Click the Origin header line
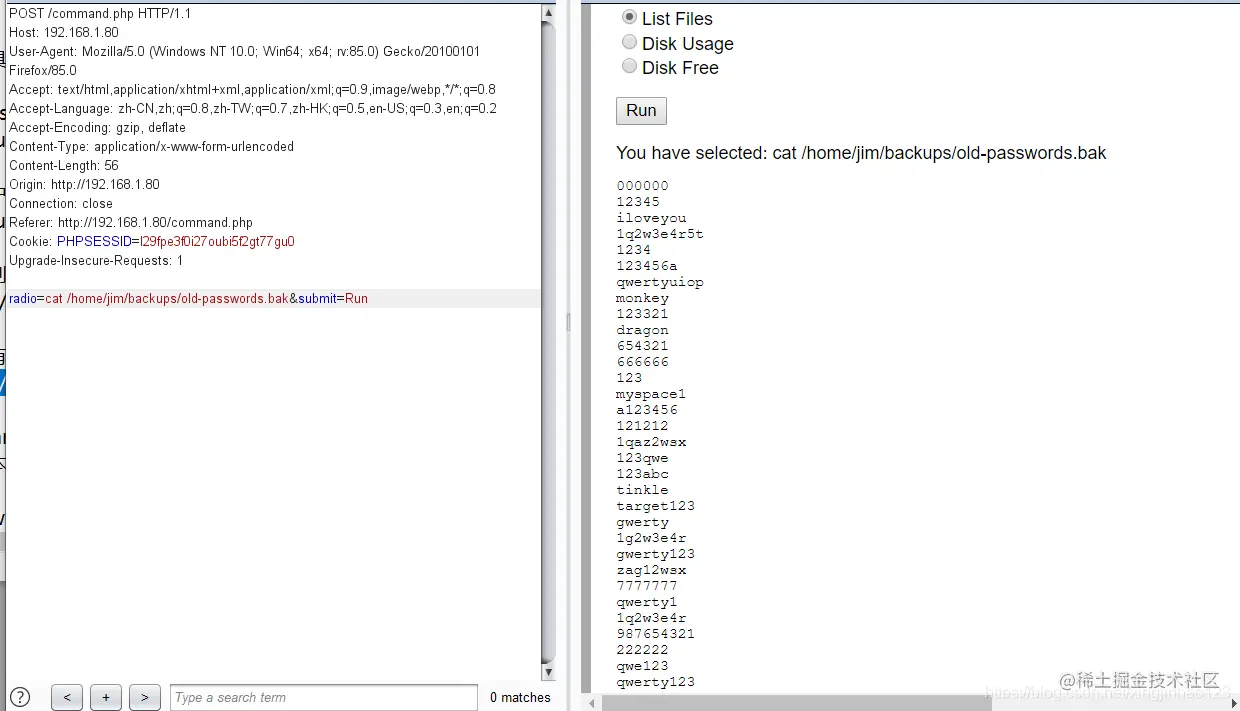The height and width of the screenshot is (711, 1240). tap(84, 185)
